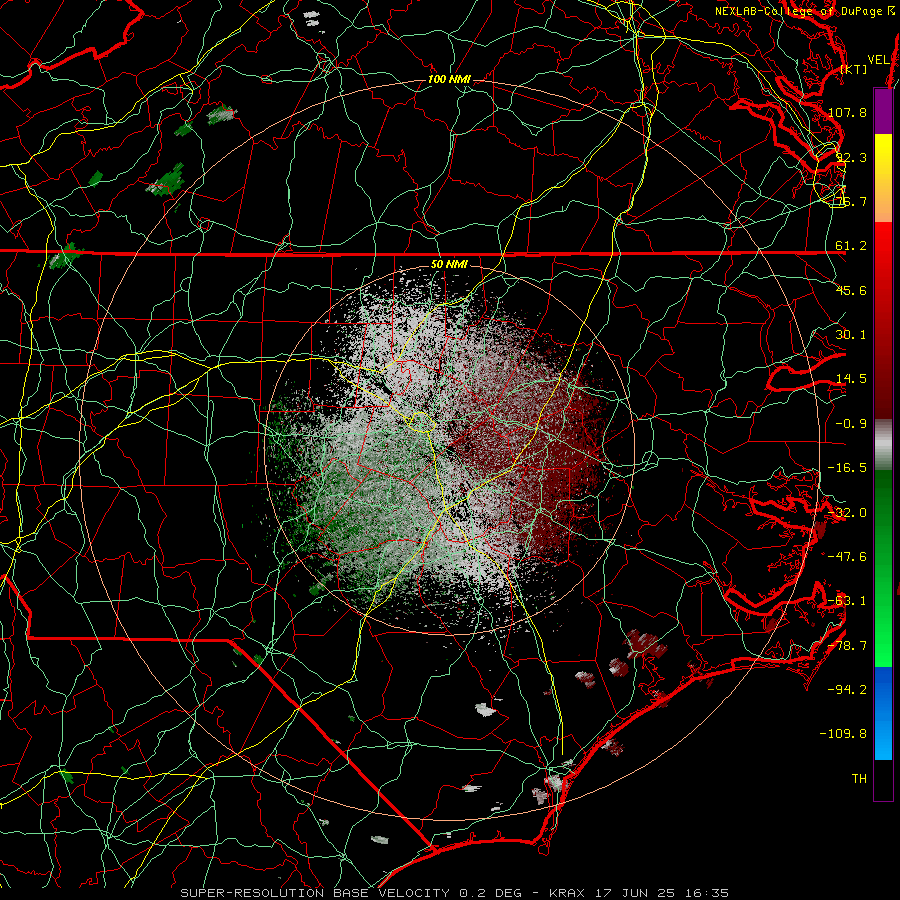Click the -0.9 velocity scale value
The image size is (900, 900).
[851, 424]
